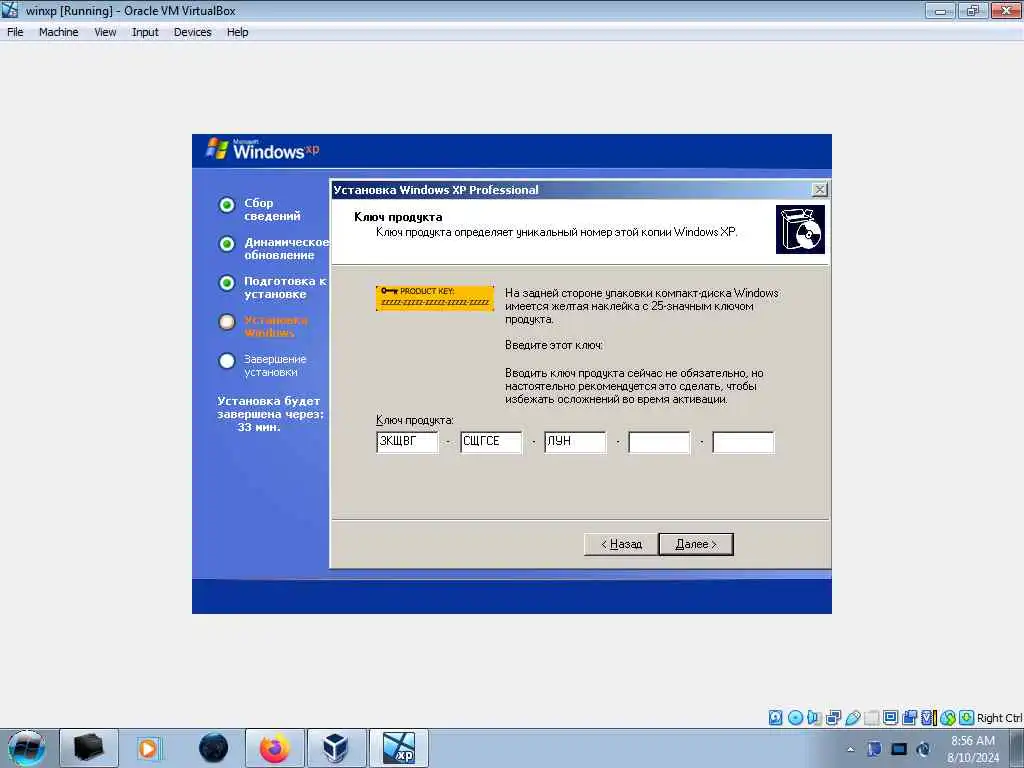Open the Help menu
Viewport: 1024px width, 768px height.
pyautogui.click(x=237, y=32)
